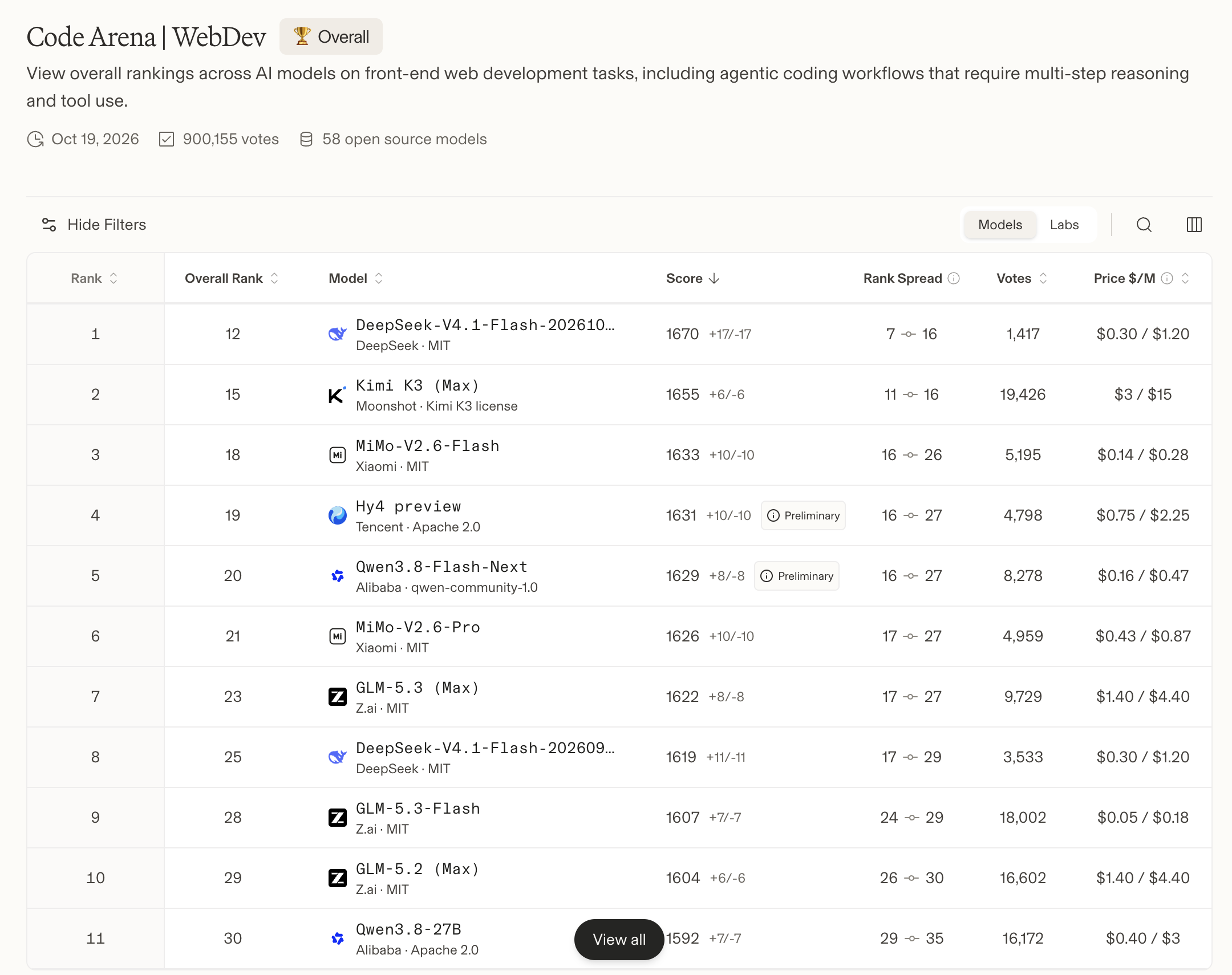1232x975 pixels.
Task: Click the GLM-5.3 (Max) Z.ai logo
Action: 337,696
